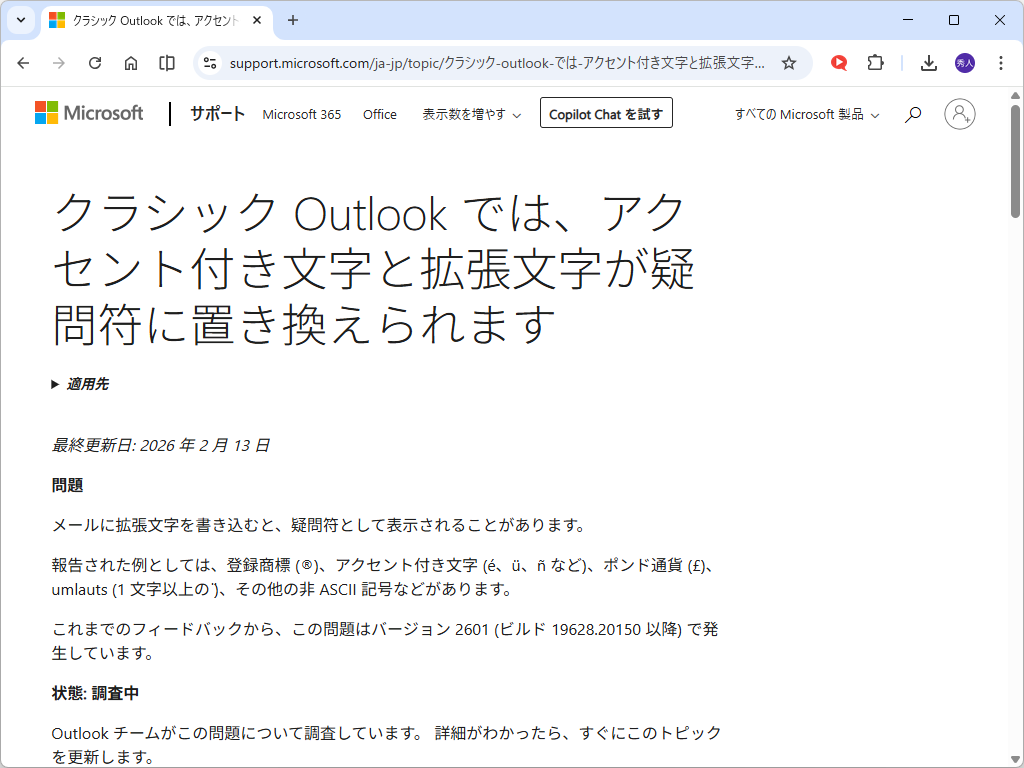This screenshot has width=1024, height=768.
Task: Switch to the Office menu item
Action: (379, 114)
